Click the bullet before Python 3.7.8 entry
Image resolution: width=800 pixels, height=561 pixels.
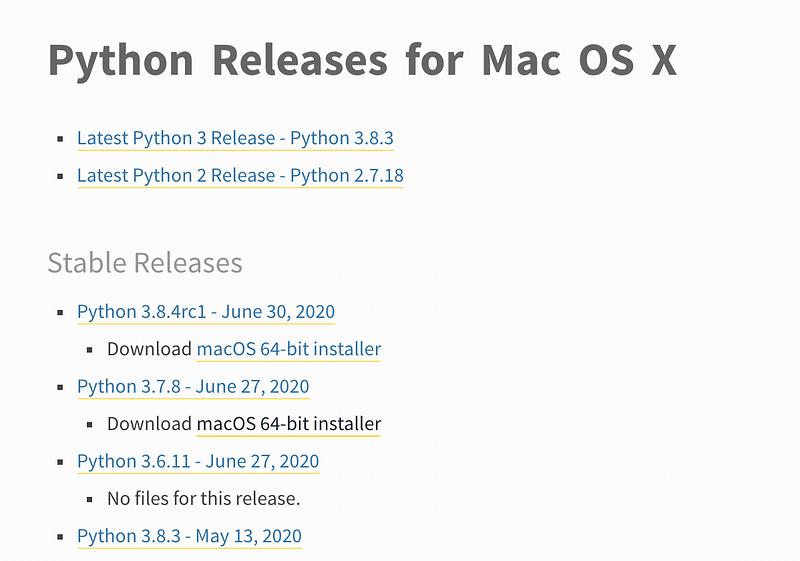pyautogui.click(x=61, y=388)
